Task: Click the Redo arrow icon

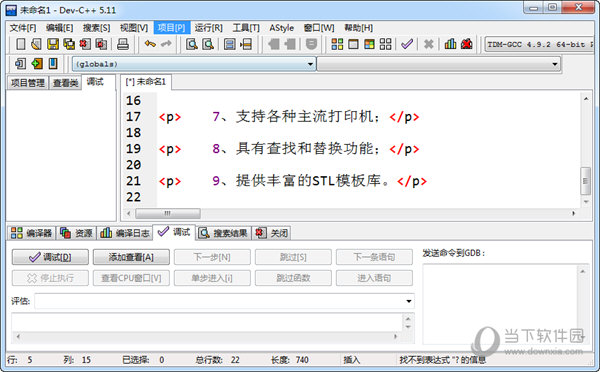Action: pos(166,44)
